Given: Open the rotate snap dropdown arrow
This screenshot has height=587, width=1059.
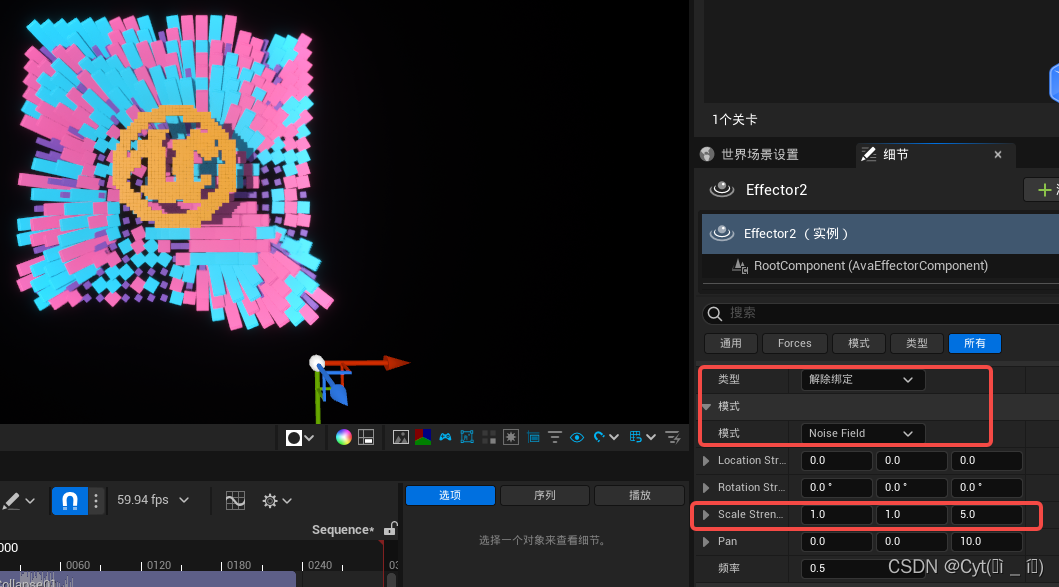Looking at the screenshot, I should click(614, 437).
